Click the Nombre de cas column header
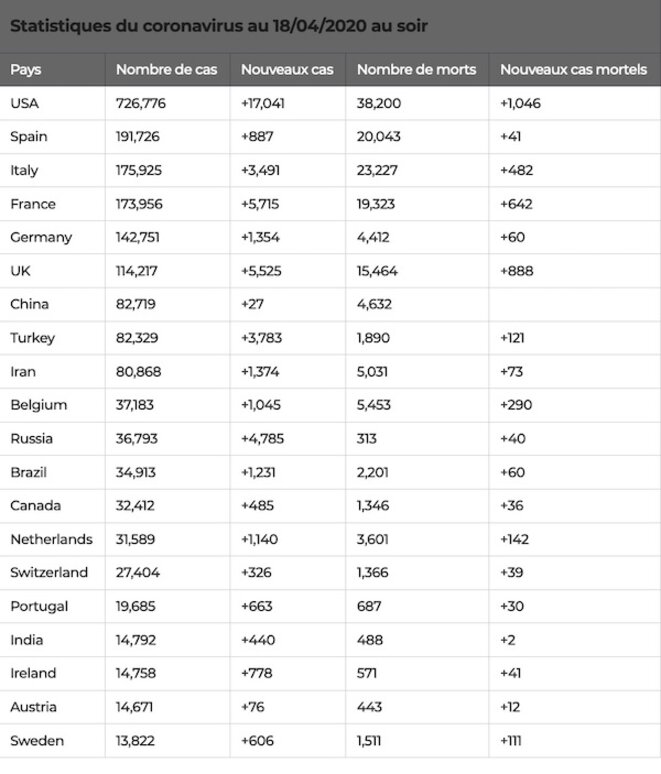 [167, 70]
